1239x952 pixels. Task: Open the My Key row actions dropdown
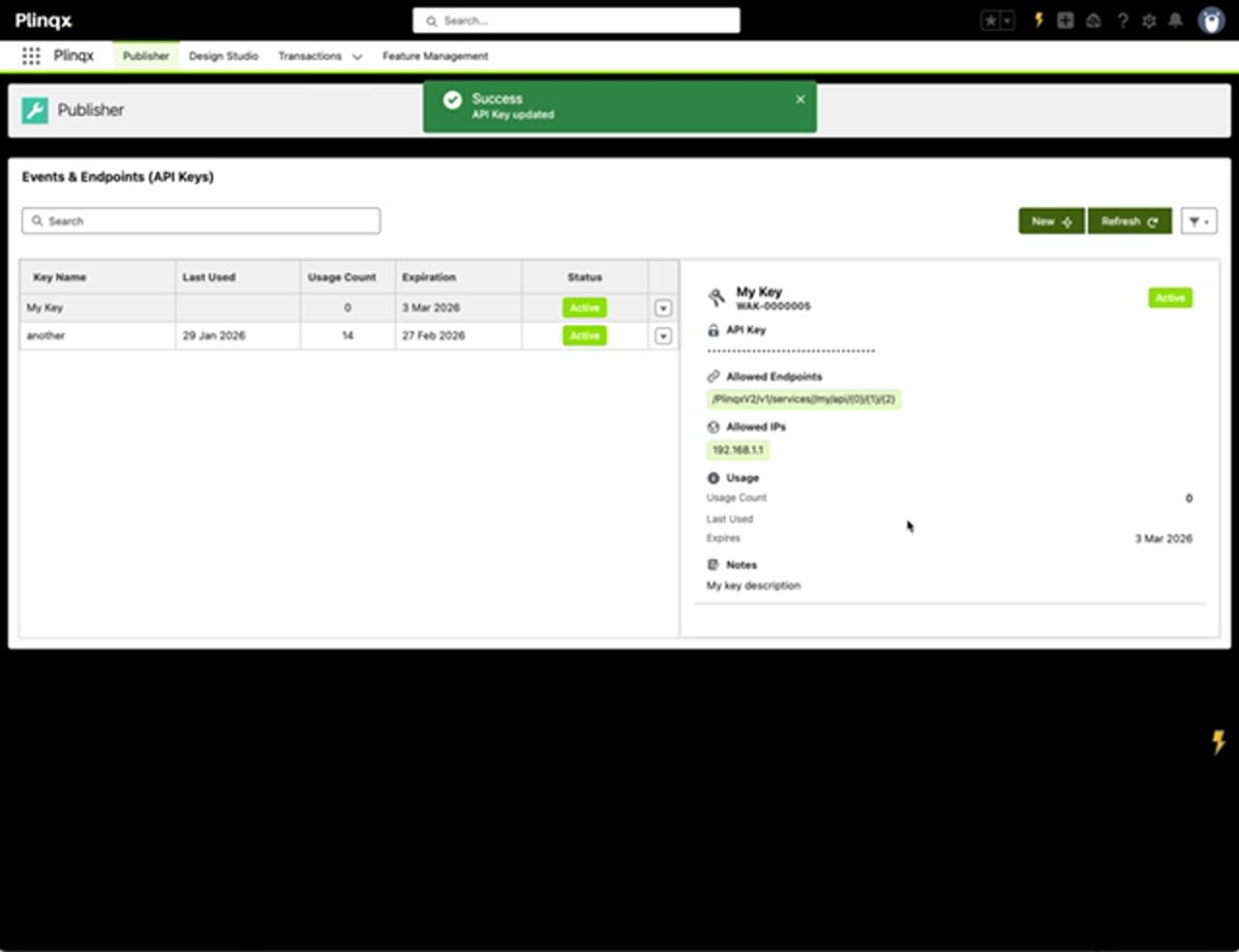pyautogui.click(x=663, y=308)
